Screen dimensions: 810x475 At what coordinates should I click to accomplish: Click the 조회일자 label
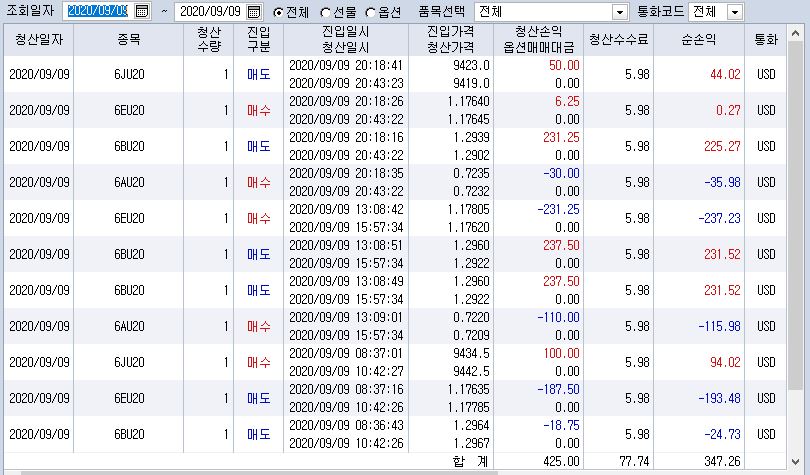tap(30, 11)
